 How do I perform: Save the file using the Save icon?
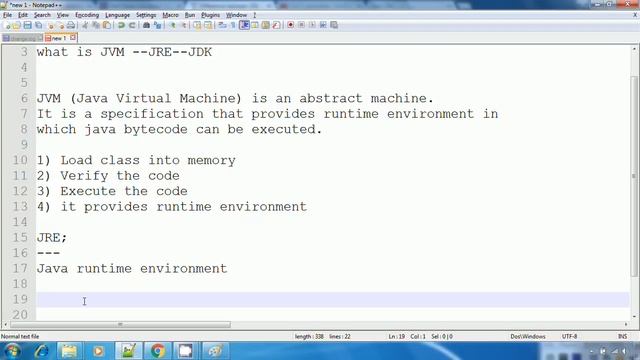(x=27, y=25)
